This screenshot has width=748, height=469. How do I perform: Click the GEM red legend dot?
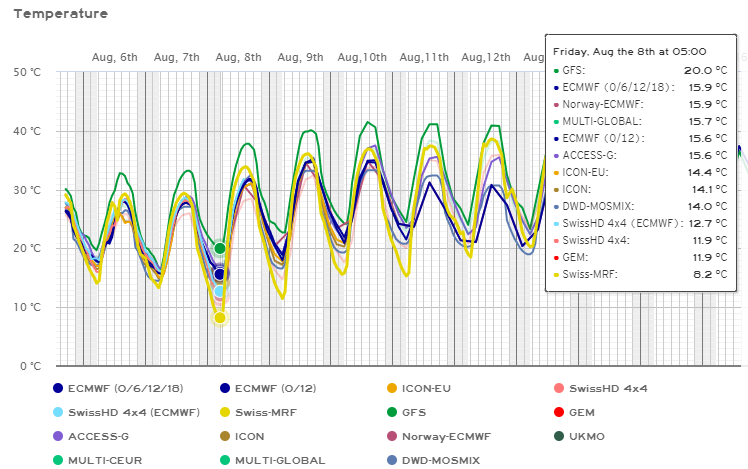point(559,412)
